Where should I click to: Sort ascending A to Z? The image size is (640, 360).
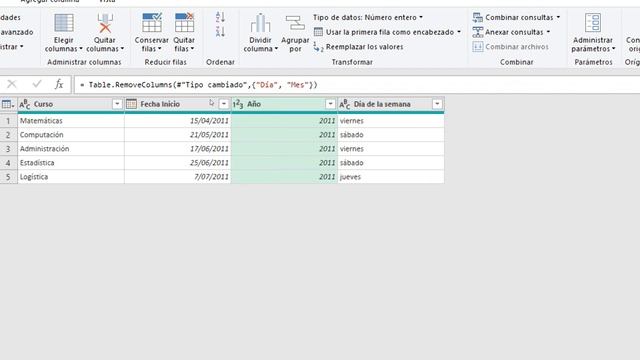coord(220,18)
